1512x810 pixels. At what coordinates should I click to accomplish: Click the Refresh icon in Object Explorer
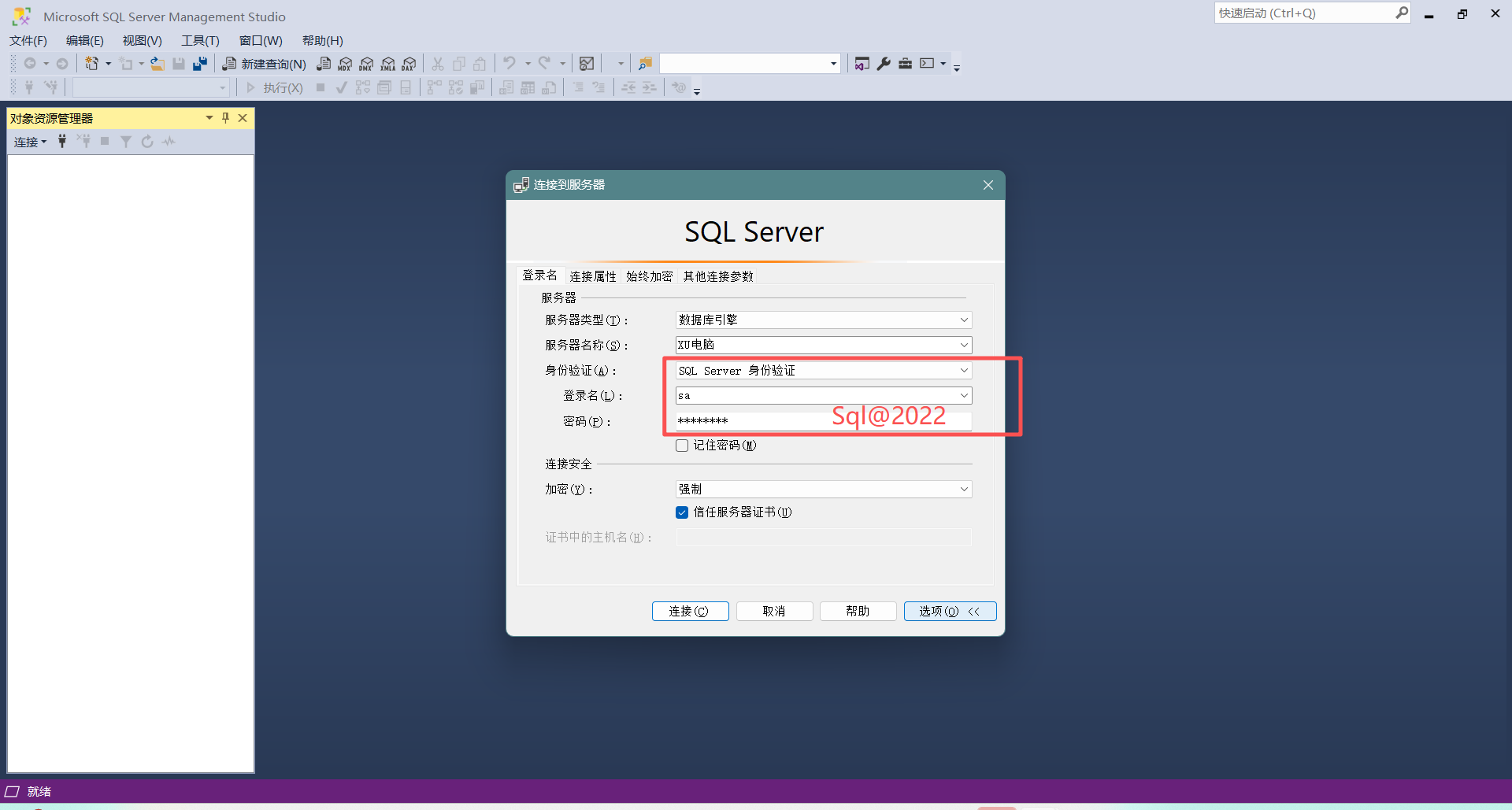147,142
